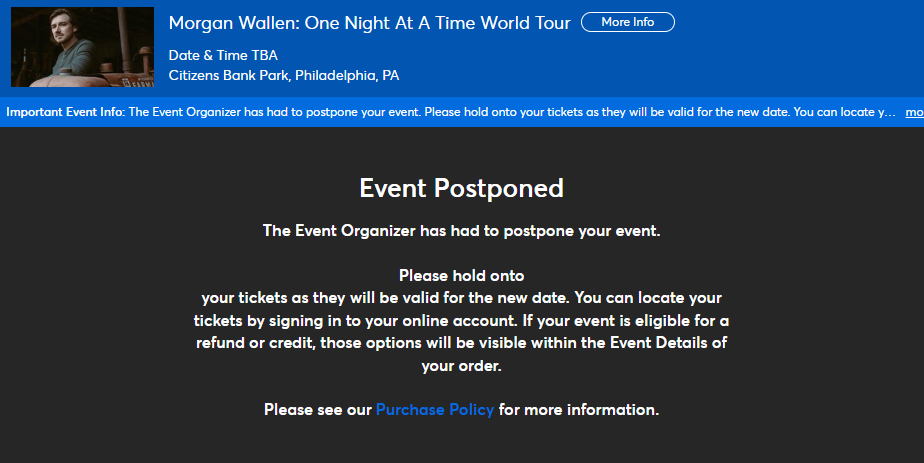Click the Date & Time TBA text
Image resolution: width=924 pixels, height=463 pixels.
pyautogui.click(x=223, y=55)
